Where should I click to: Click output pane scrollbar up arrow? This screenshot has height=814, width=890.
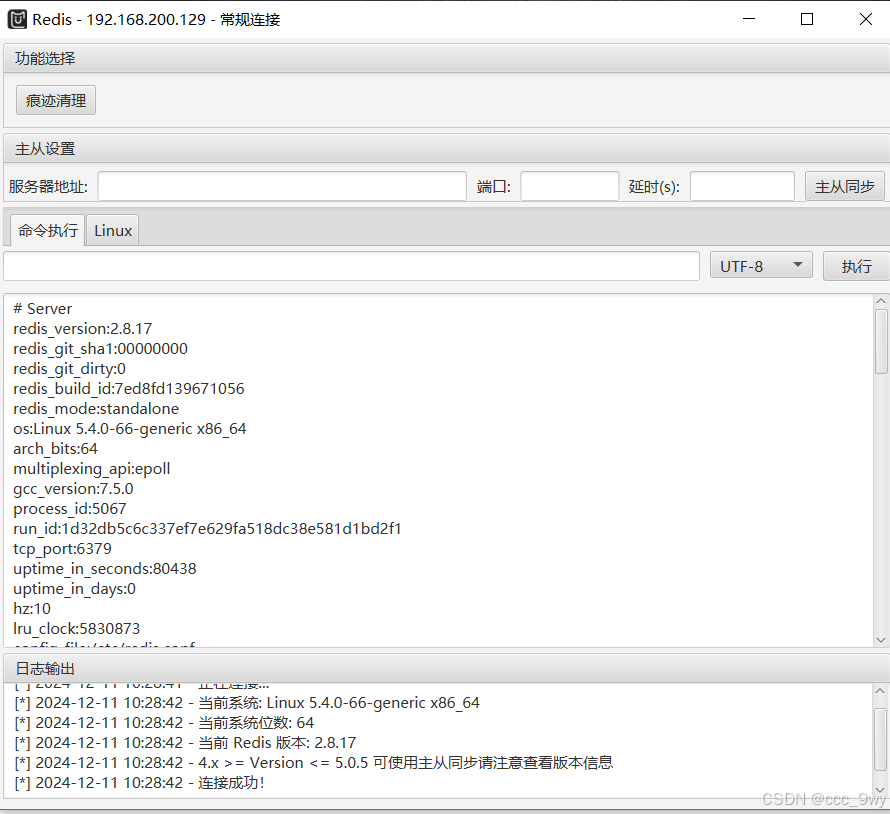(881, 301)
